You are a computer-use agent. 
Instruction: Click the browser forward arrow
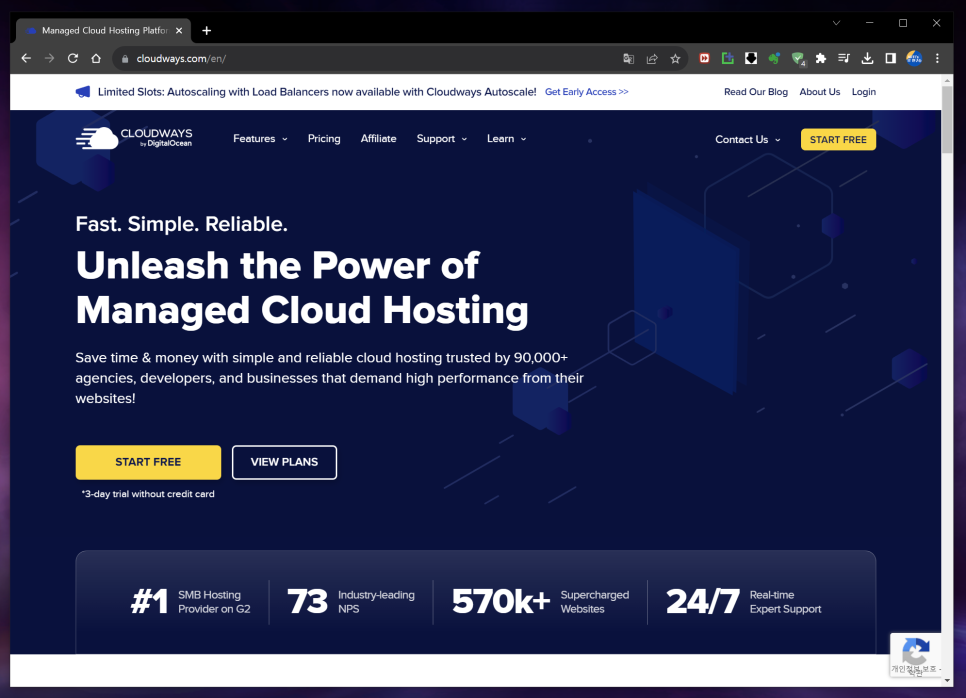[x=49, y=59]
